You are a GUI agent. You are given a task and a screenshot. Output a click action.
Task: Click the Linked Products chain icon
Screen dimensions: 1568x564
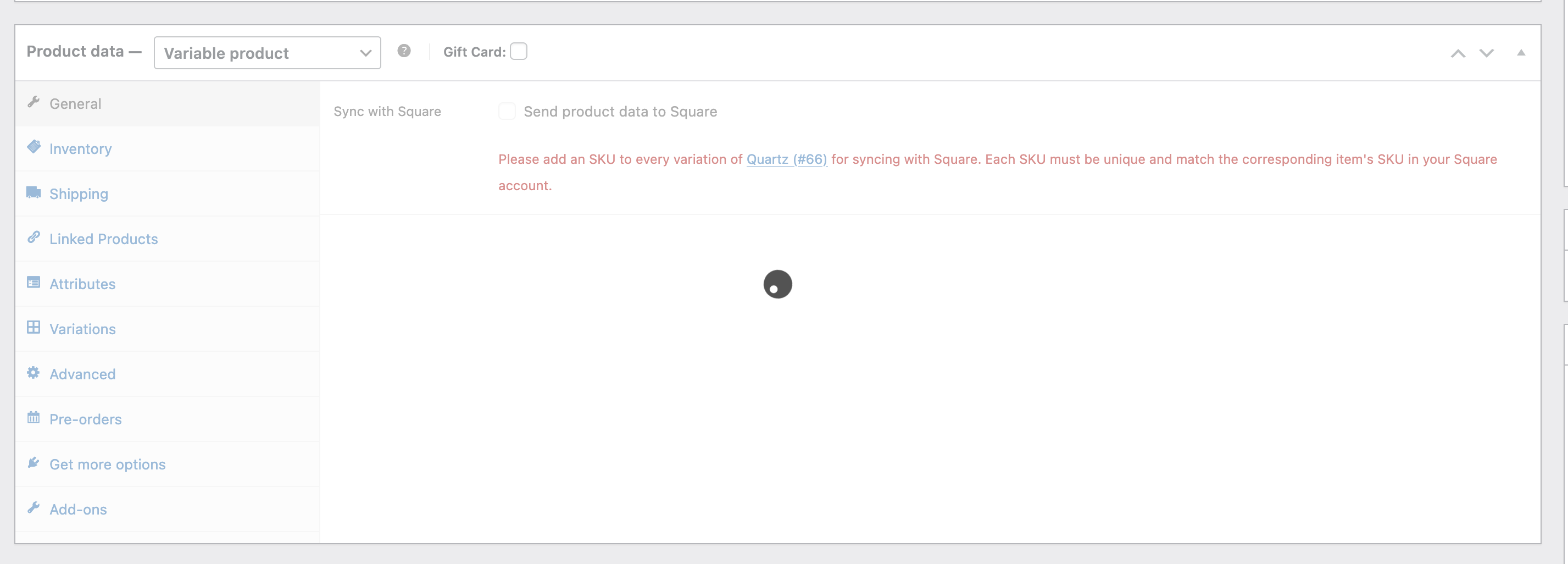click(x=34, y=237)
